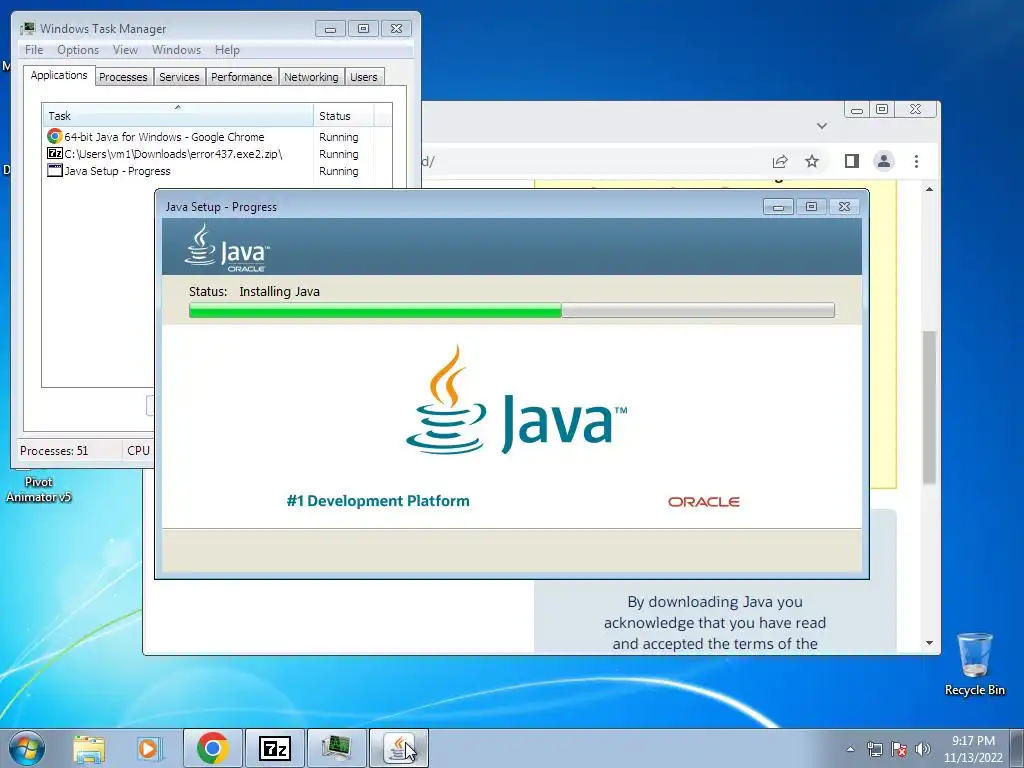Screen dimensions: 1024x768
Task: Open the network status tray icon
Action: click(874, 749)
